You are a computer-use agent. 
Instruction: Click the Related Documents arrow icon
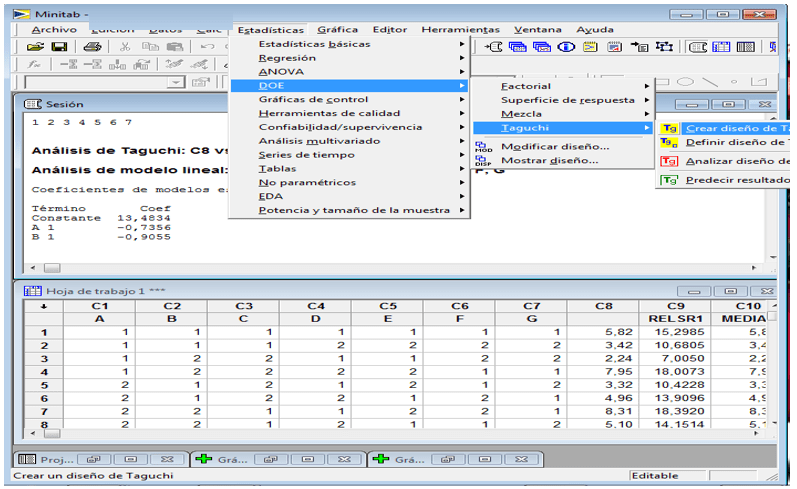click(639, 47)
